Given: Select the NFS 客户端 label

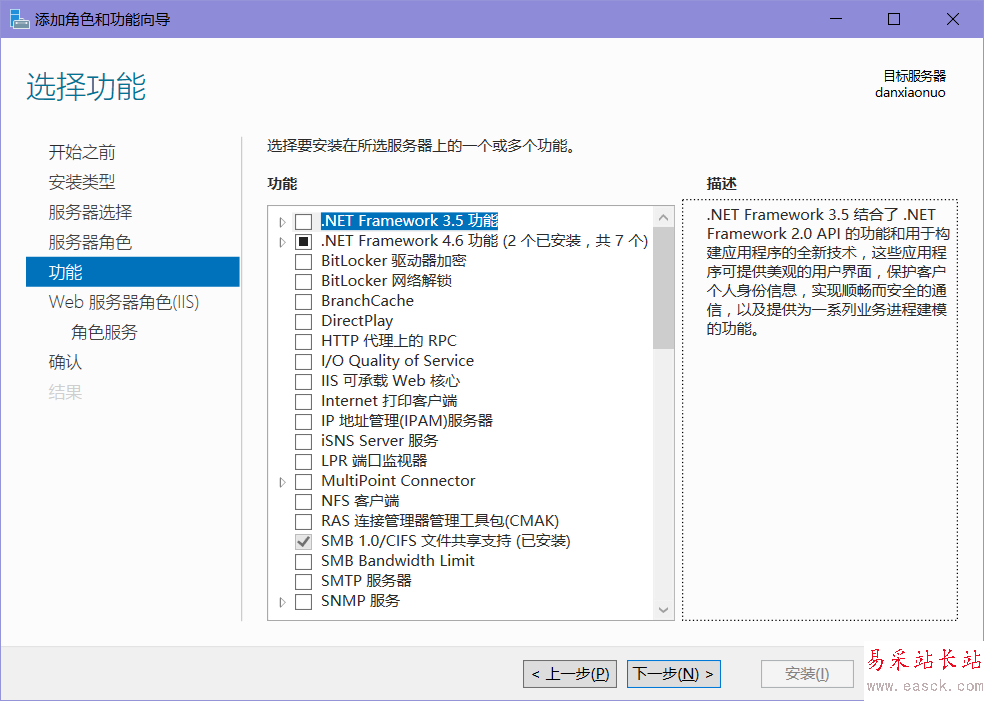Looking at the screenshot, I should [360, 501].
